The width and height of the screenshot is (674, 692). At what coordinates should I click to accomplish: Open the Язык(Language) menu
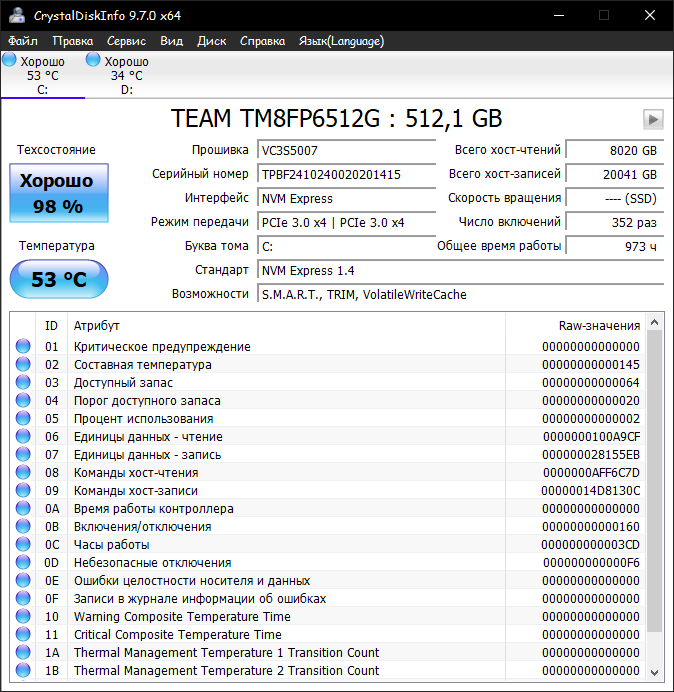[341, 41]
